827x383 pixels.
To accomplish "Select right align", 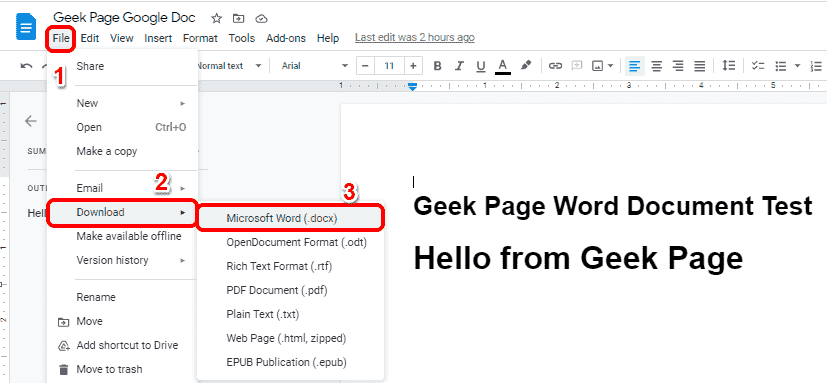I will click(x=678, y=66).
